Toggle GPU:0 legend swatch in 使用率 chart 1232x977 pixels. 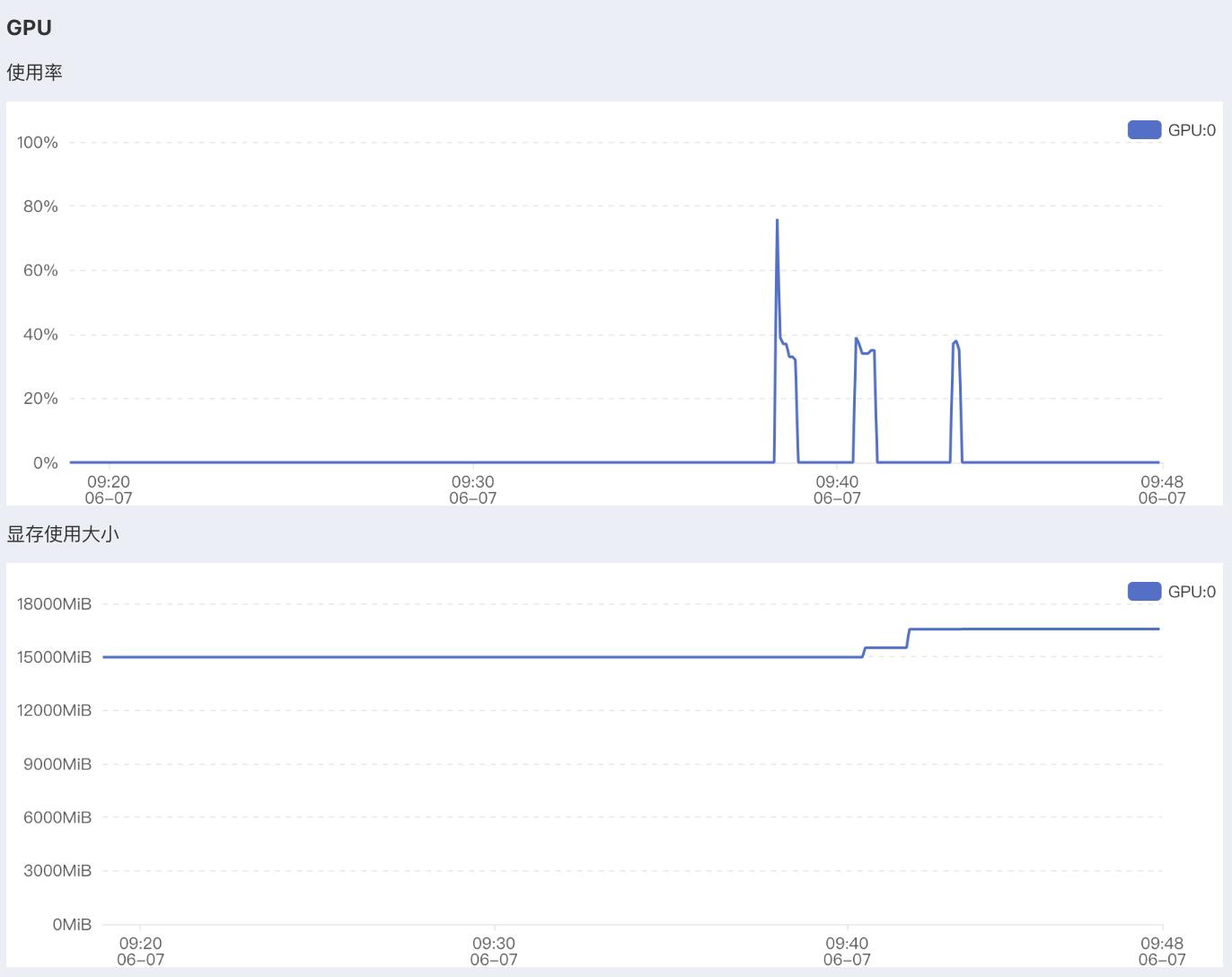pyautogui.click(x=1144, y=130)
